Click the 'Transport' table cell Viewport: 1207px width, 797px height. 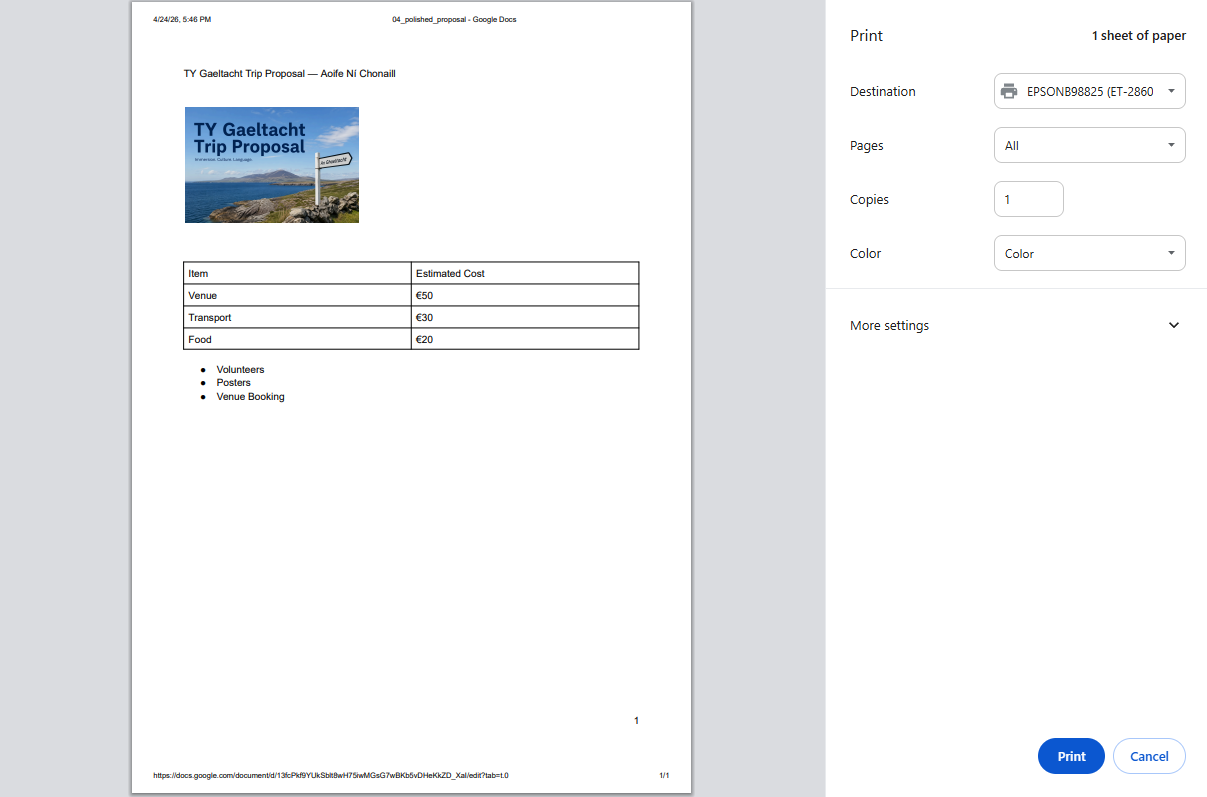click(297, 317)
